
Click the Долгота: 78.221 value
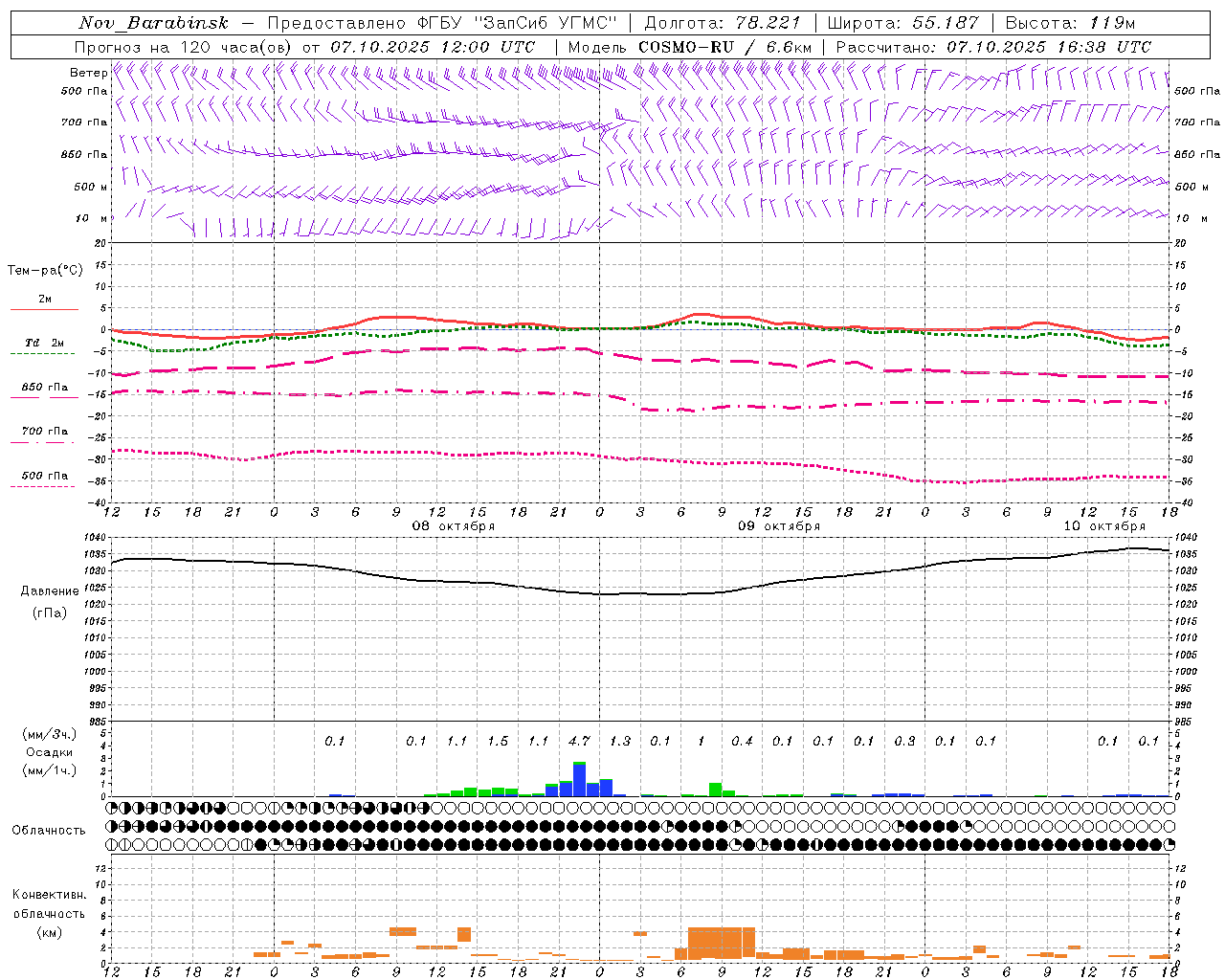pyautogui.click(x=722, y=23)
